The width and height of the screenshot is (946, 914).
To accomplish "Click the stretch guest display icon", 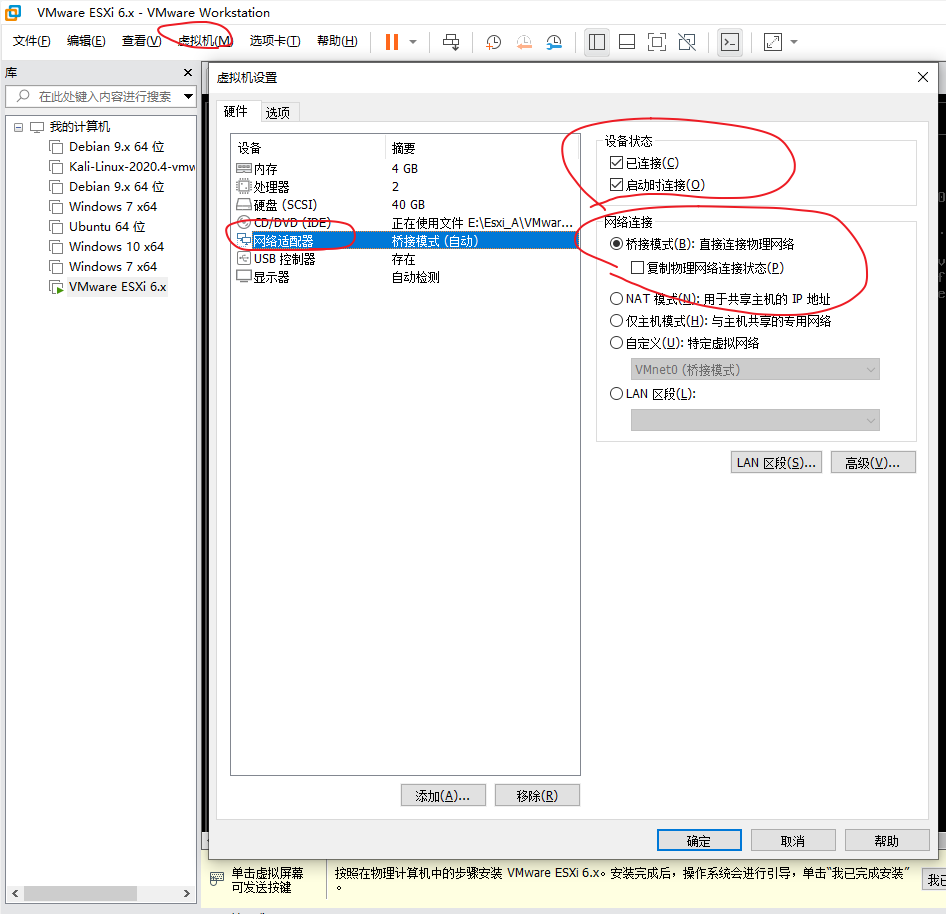I will [x=773, y=42].
